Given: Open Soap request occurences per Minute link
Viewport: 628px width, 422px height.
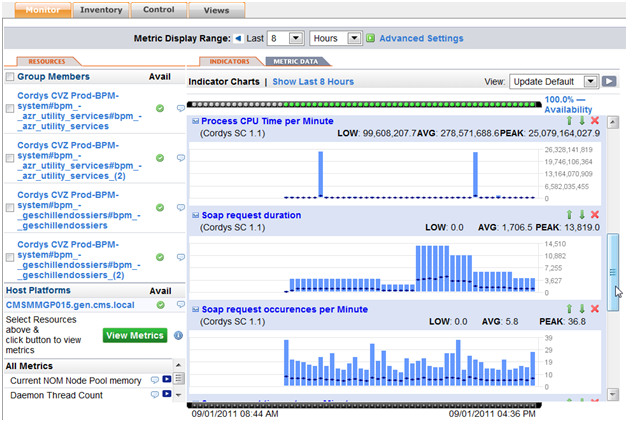Looking at the screenshot, I should [285, 309].
